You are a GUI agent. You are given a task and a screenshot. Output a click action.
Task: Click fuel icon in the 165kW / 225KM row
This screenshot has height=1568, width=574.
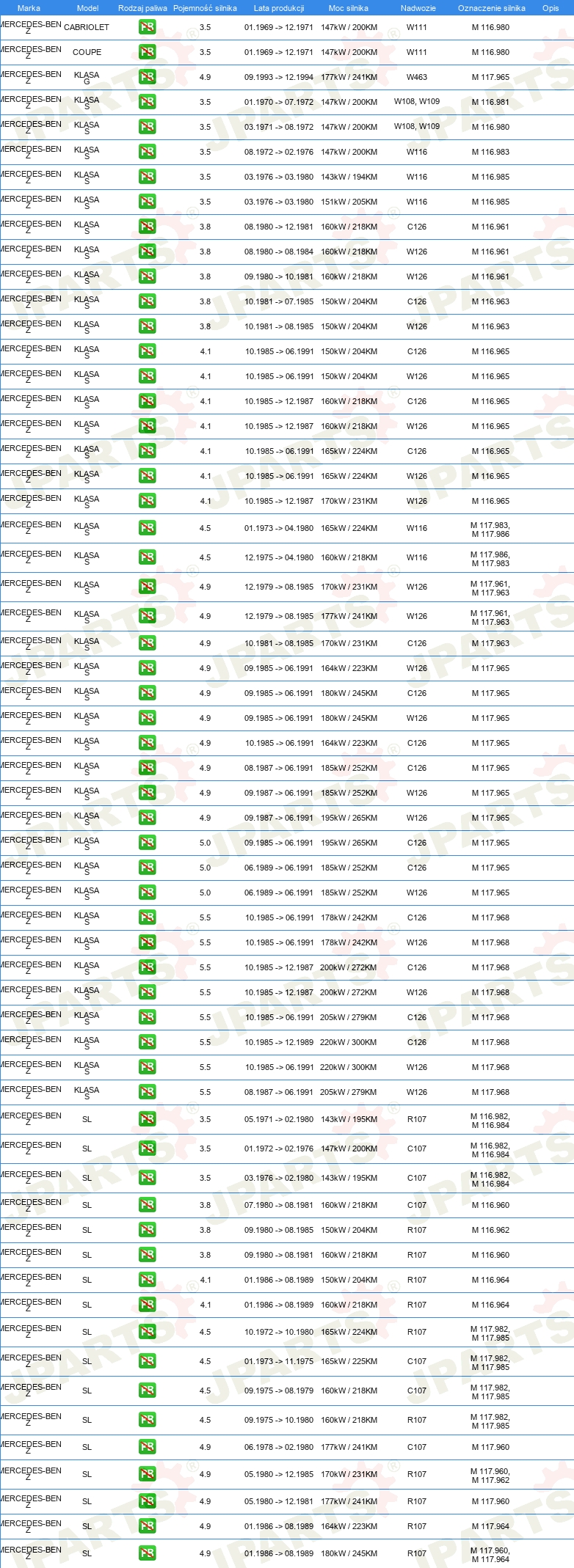pyautogui.click(x=148, y=1361)
